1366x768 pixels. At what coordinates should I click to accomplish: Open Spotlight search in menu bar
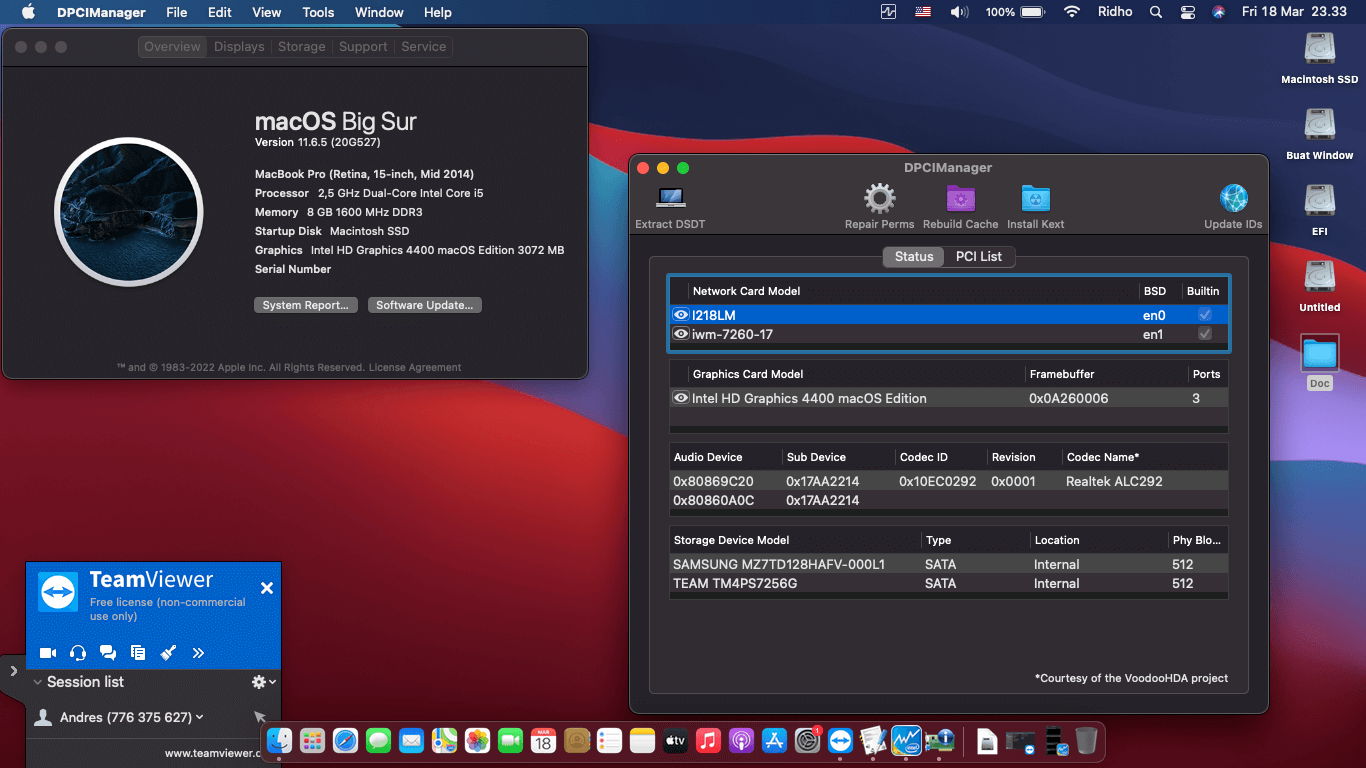pos(1156,12)
